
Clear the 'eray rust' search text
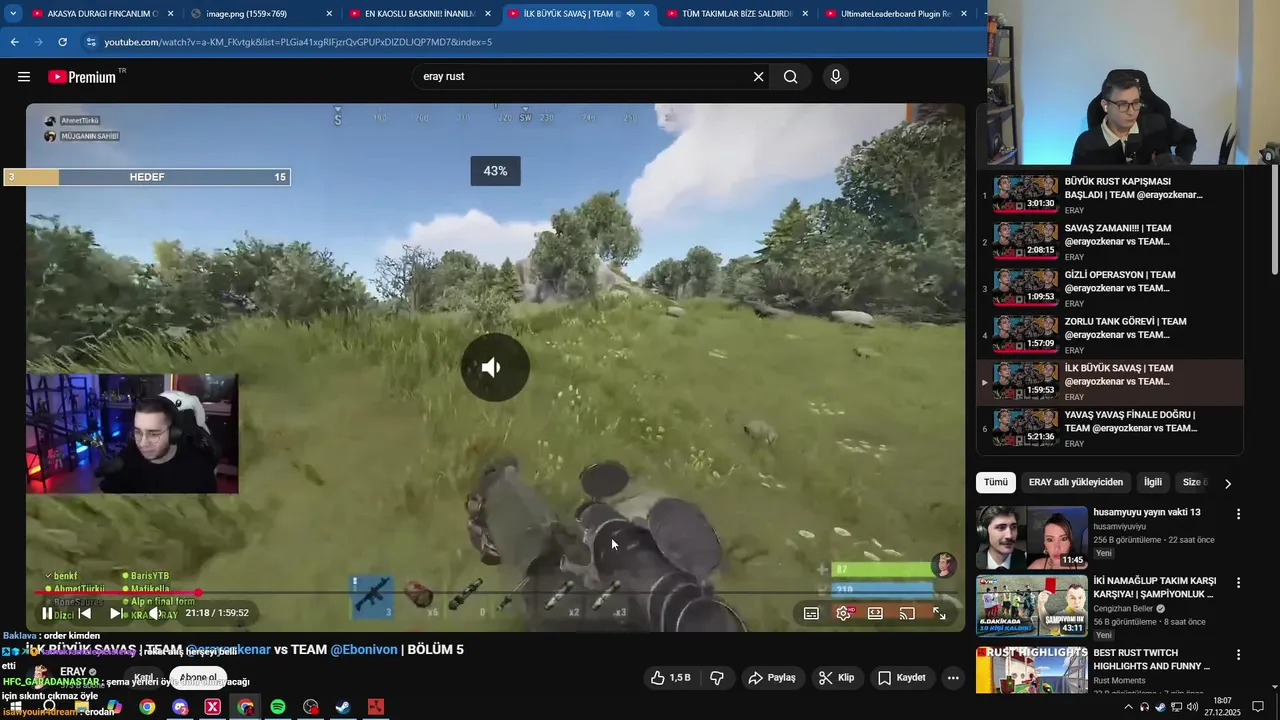pos(758,77)
